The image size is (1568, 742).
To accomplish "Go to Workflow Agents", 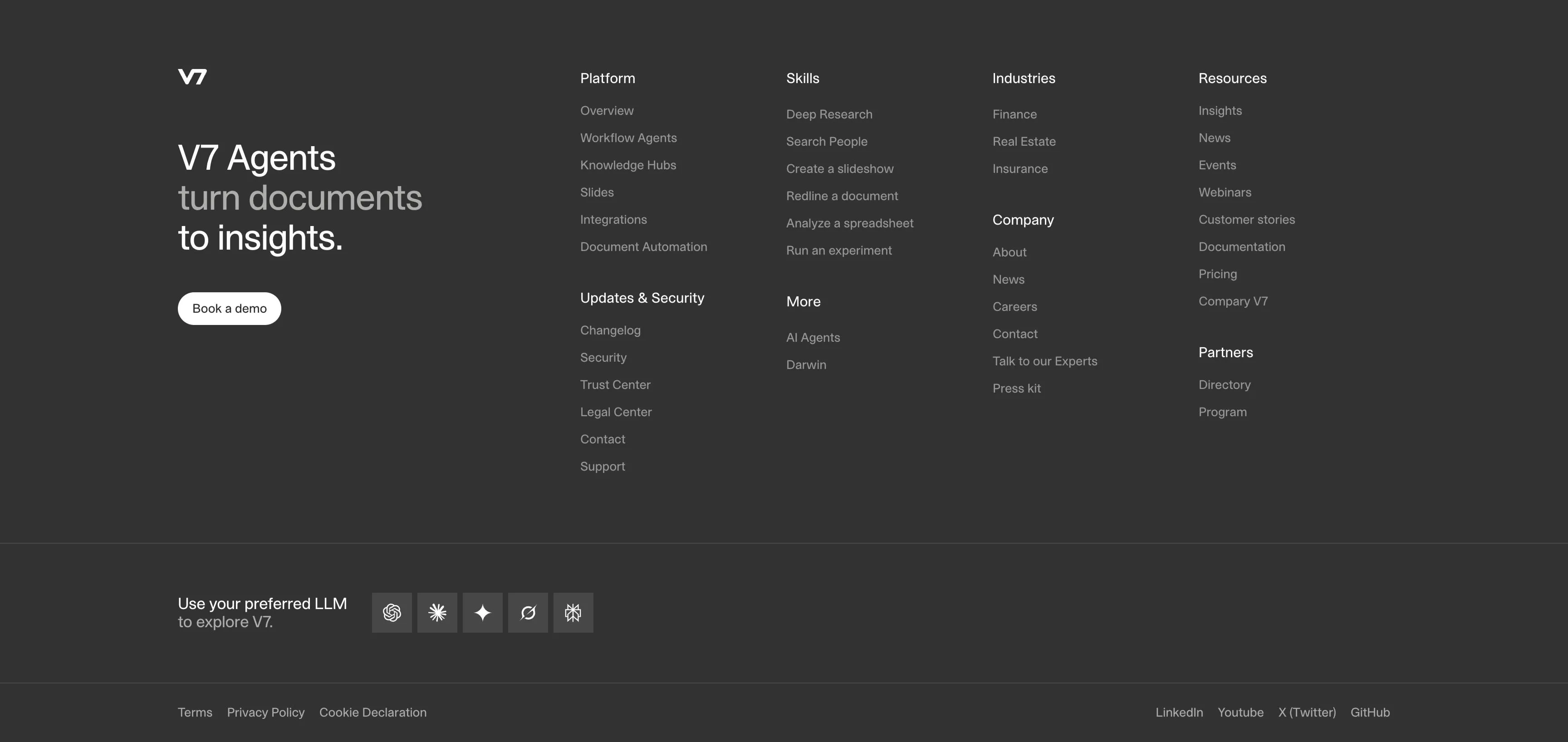I will pyautogui.click(x=628, y=138).
